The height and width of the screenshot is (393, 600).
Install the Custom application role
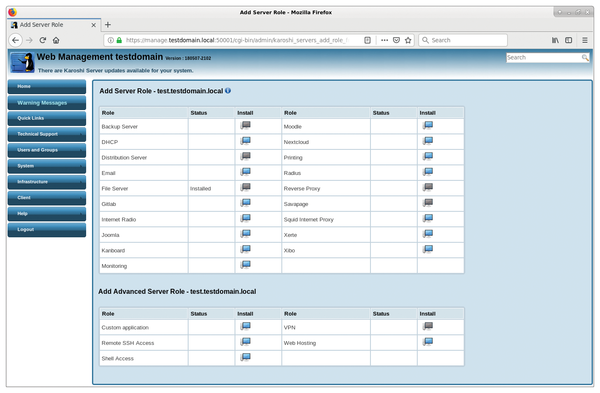(x=245, y=326)
